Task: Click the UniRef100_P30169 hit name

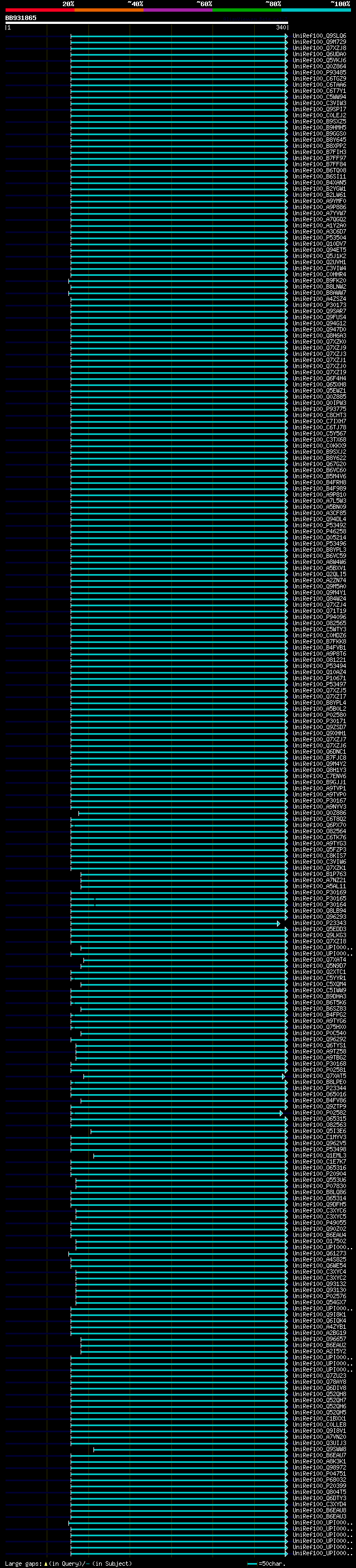Action: (x=319, y=893)
